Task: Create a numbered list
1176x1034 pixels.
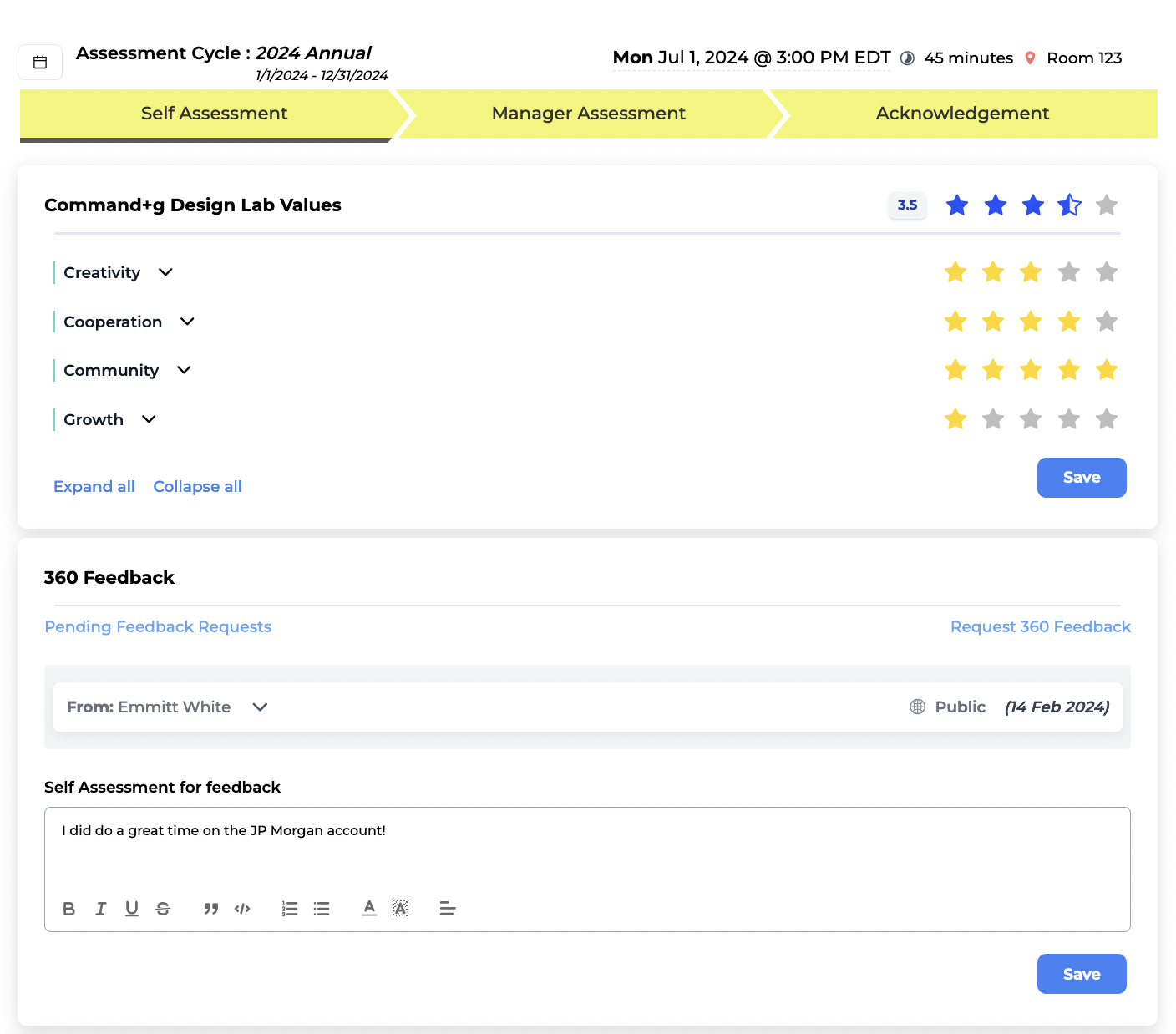Action: [x=290, y=909]
